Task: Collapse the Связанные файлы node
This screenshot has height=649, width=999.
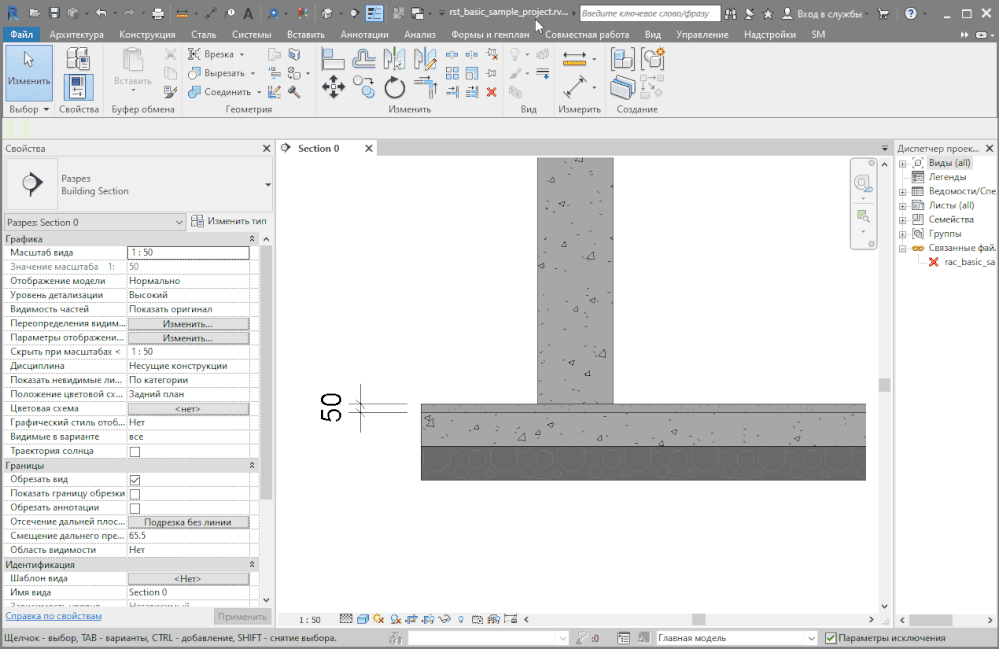Action: tap(903, 248)
